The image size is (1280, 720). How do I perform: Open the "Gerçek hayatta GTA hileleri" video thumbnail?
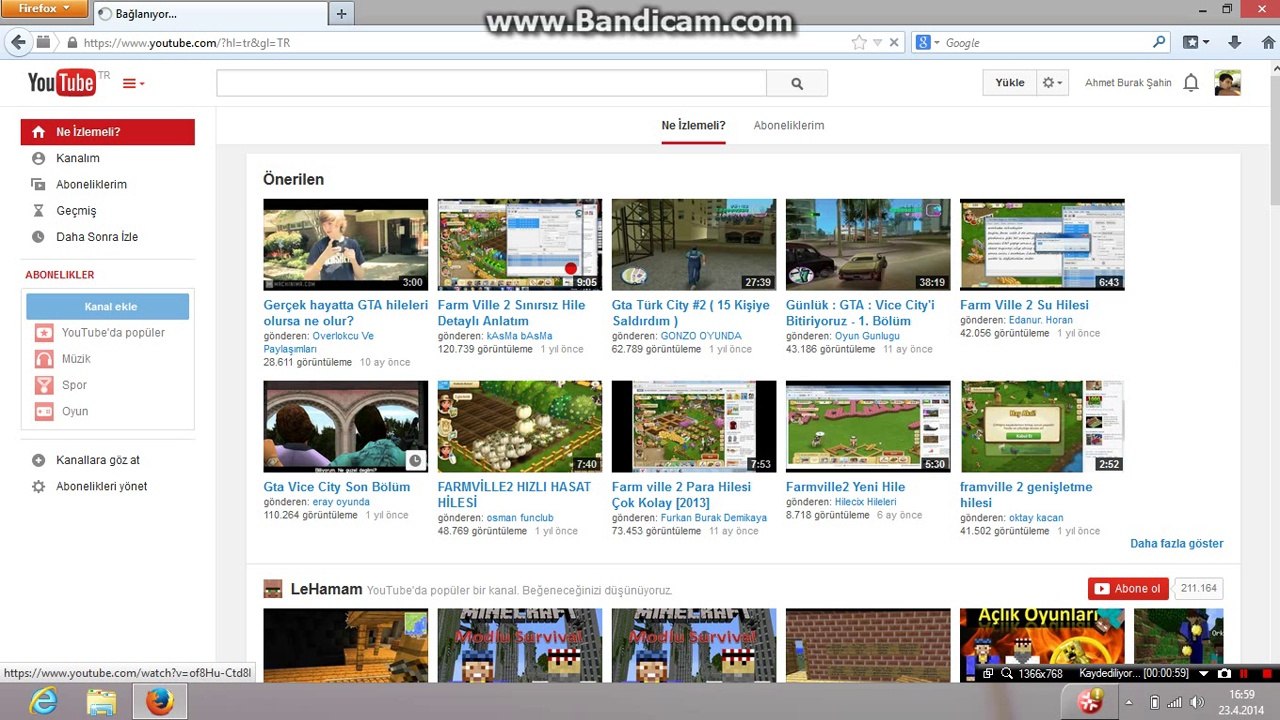[346, 245]
